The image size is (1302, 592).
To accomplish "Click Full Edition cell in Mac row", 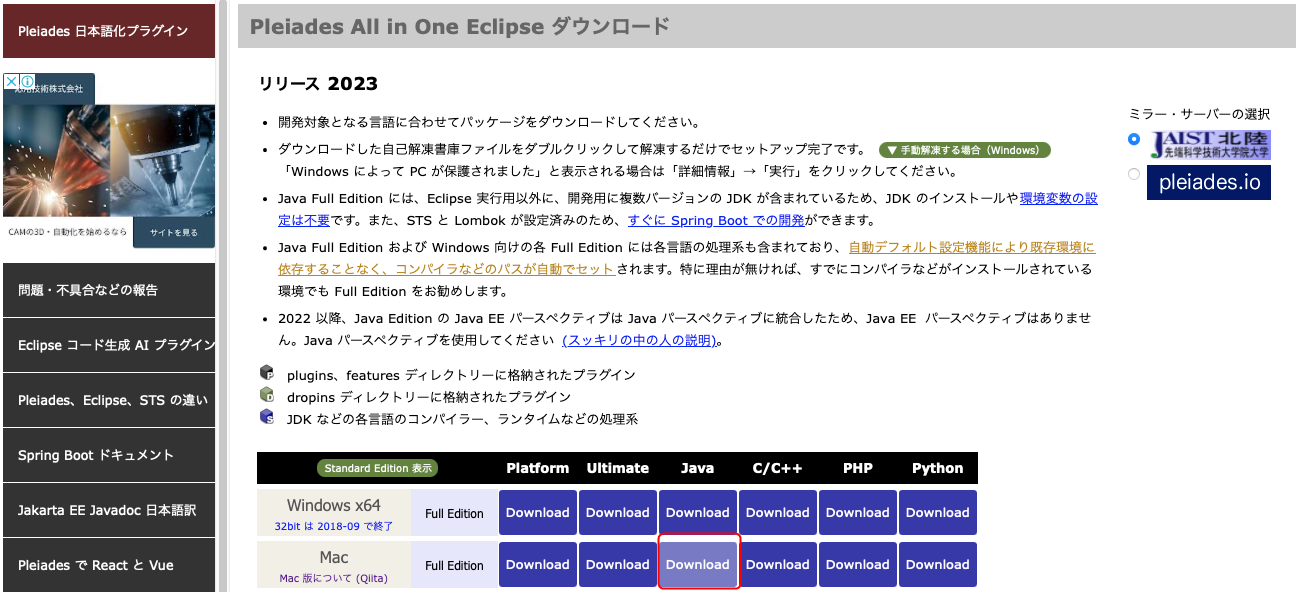I will tap(454, 565).
